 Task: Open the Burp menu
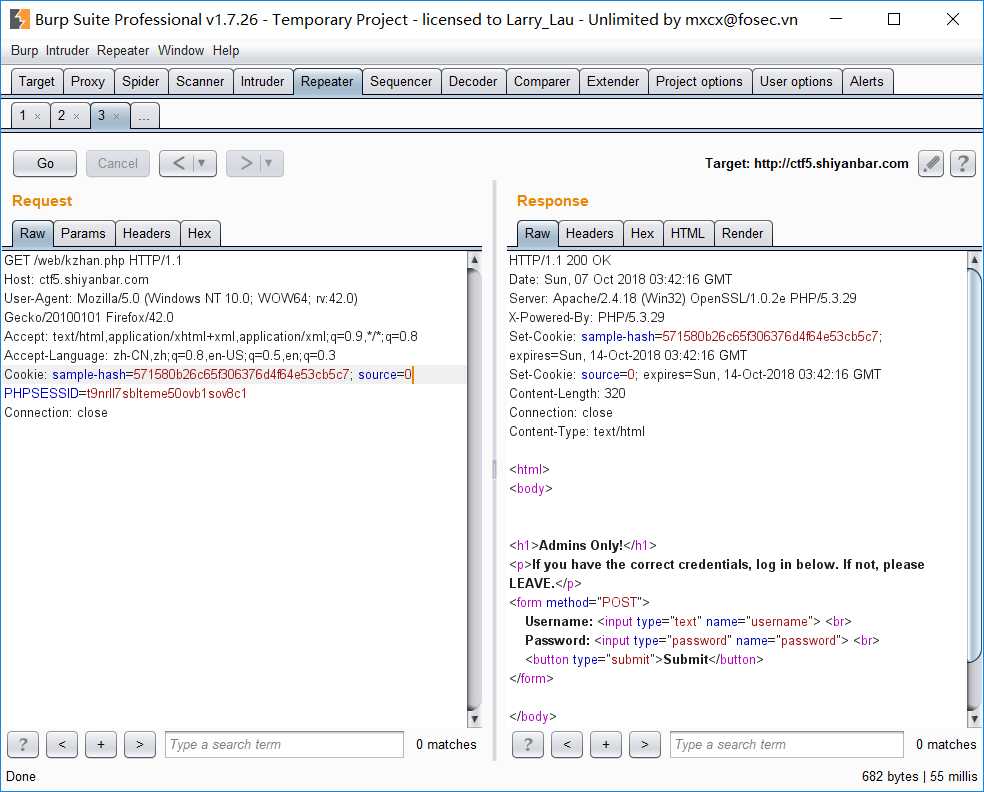(24, 51)
